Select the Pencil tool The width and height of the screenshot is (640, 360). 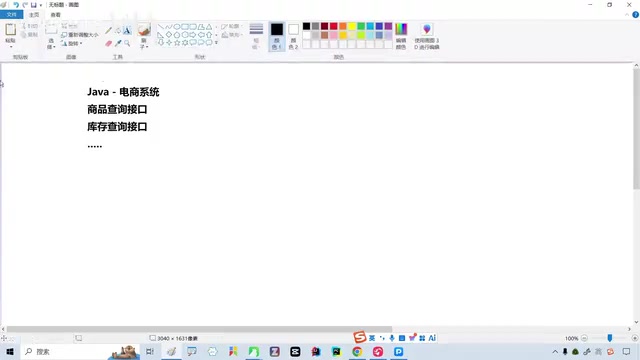[108, 31]
